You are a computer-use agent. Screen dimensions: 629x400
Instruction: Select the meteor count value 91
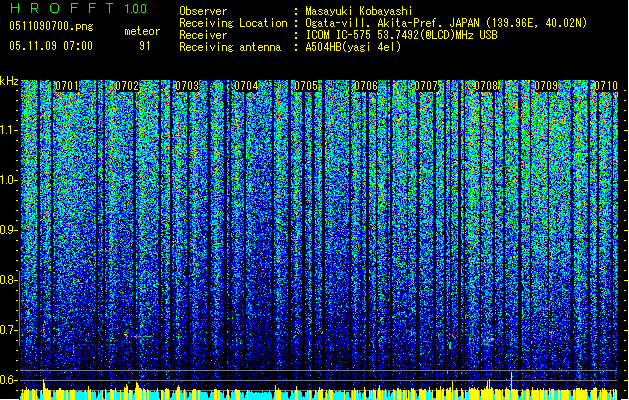point(145,46)
